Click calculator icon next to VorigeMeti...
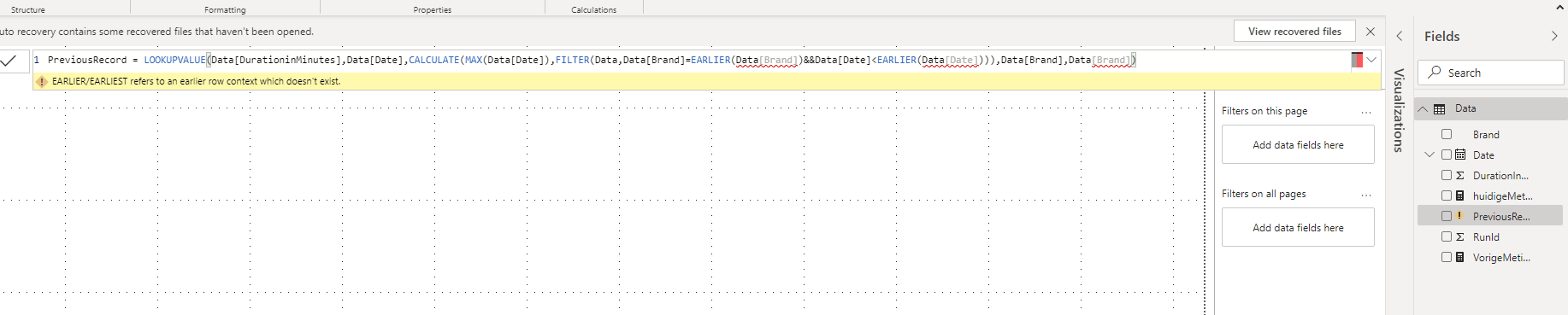1568x315 pixels. pyautogui.click(x=1460, y=257)
